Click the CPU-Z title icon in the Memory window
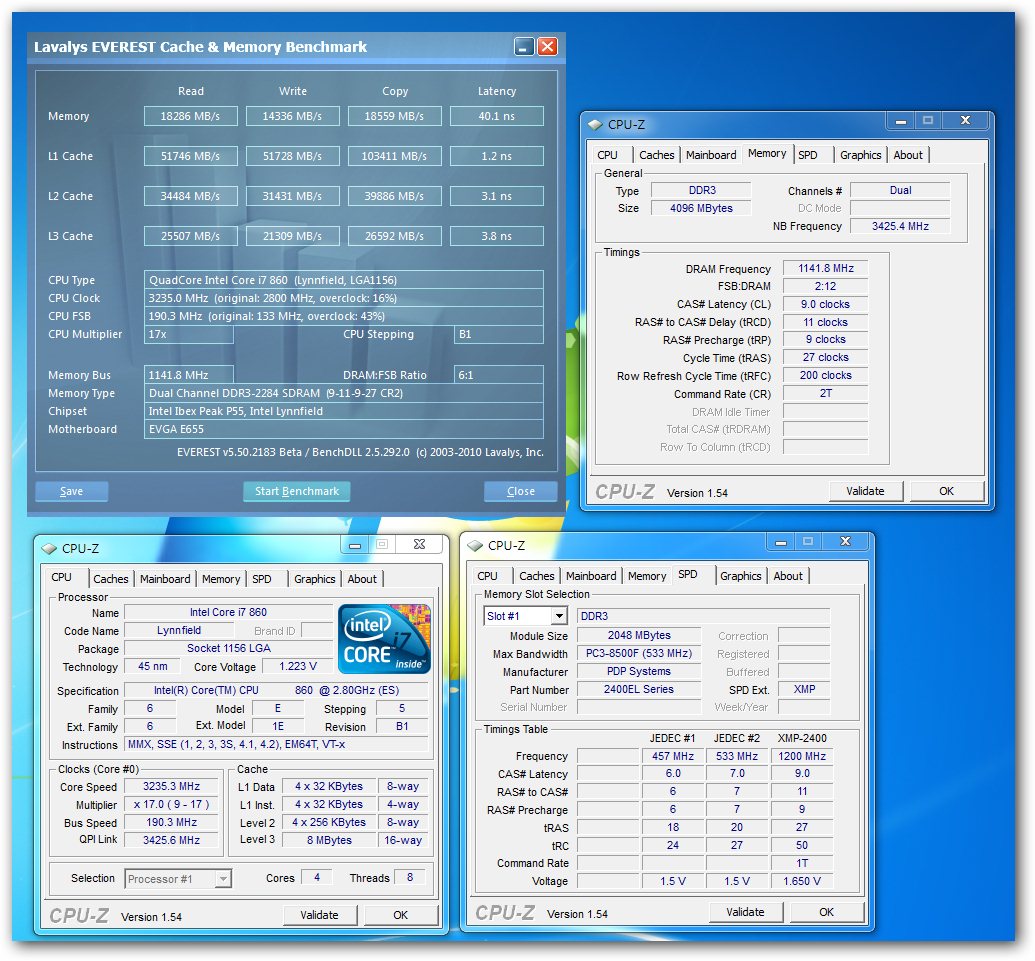1035x961 pixels. [596, 124]
